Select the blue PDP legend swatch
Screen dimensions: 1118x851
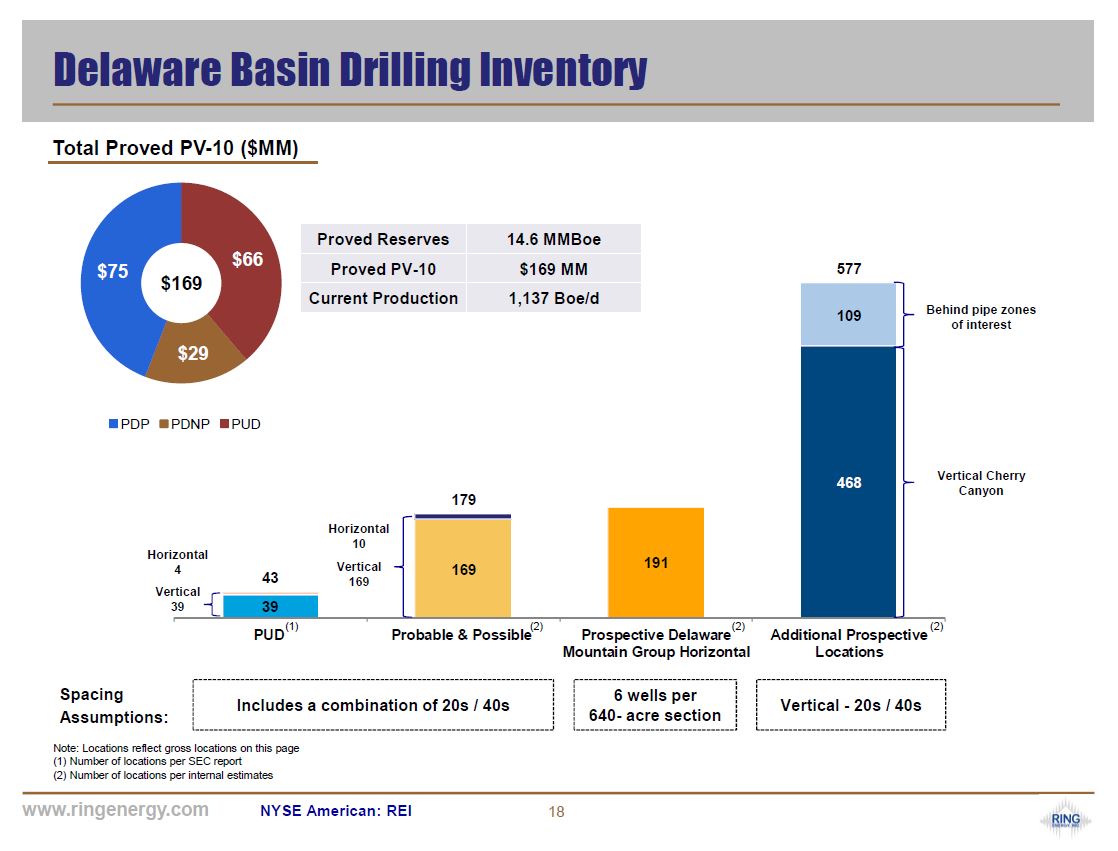[x=113, y=424]
